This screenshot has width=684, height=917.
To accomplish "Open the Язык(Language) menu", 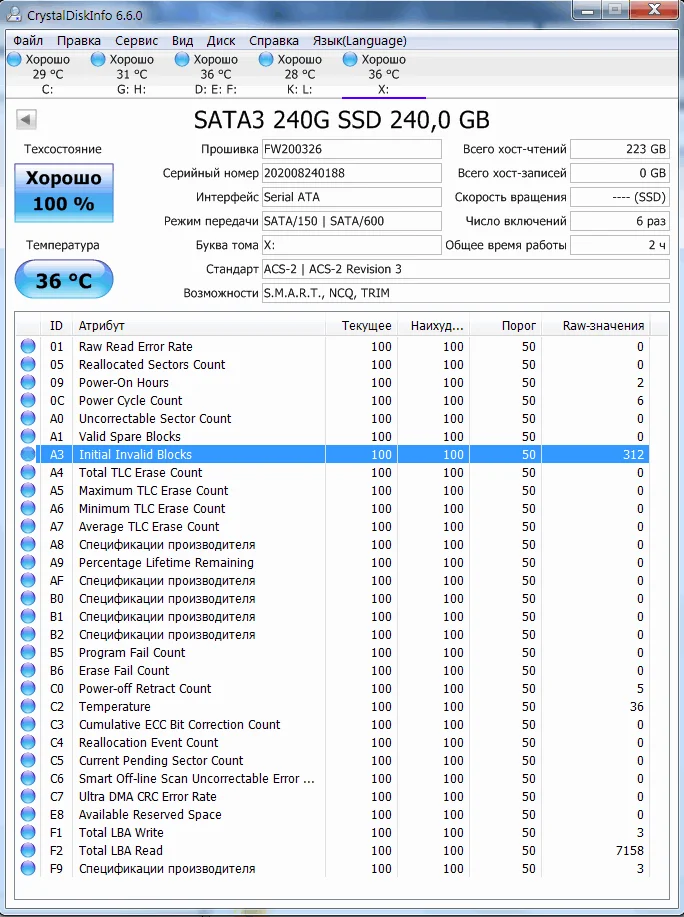I will tap(360, 40).
